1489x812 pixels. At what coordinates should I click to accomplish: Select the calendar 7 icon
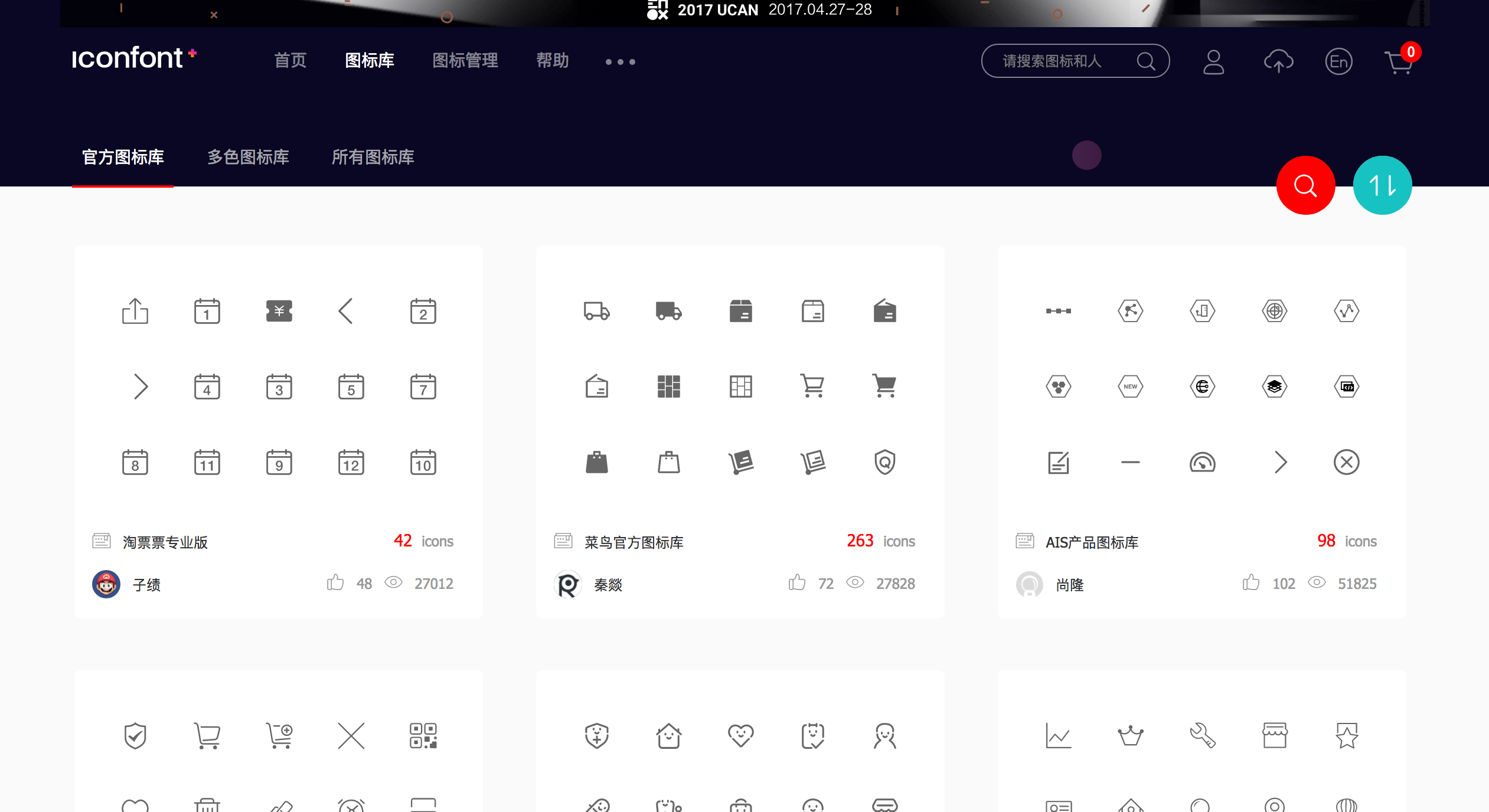tap(423, 387)
